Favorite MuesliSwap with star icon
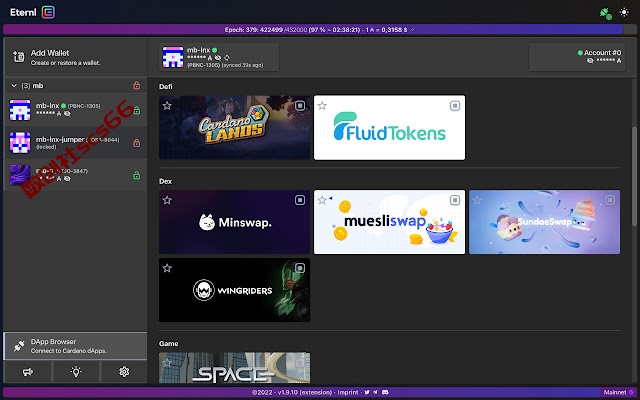The height and width of the screenshot is (400, 640). pos(322,200)
